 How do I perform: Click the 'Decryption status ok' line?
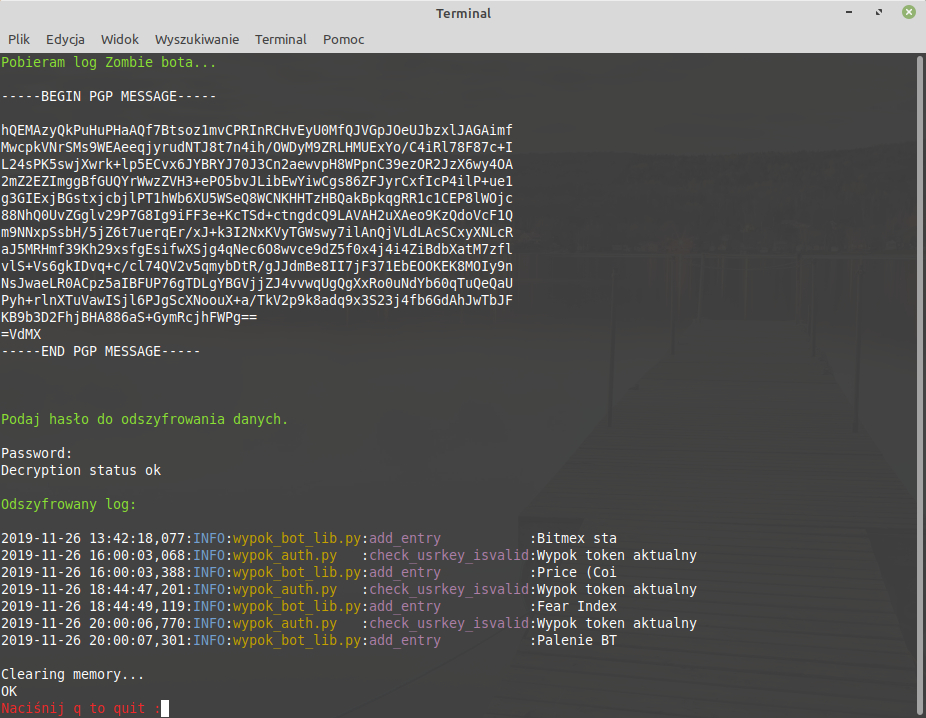tap(81, 470)
